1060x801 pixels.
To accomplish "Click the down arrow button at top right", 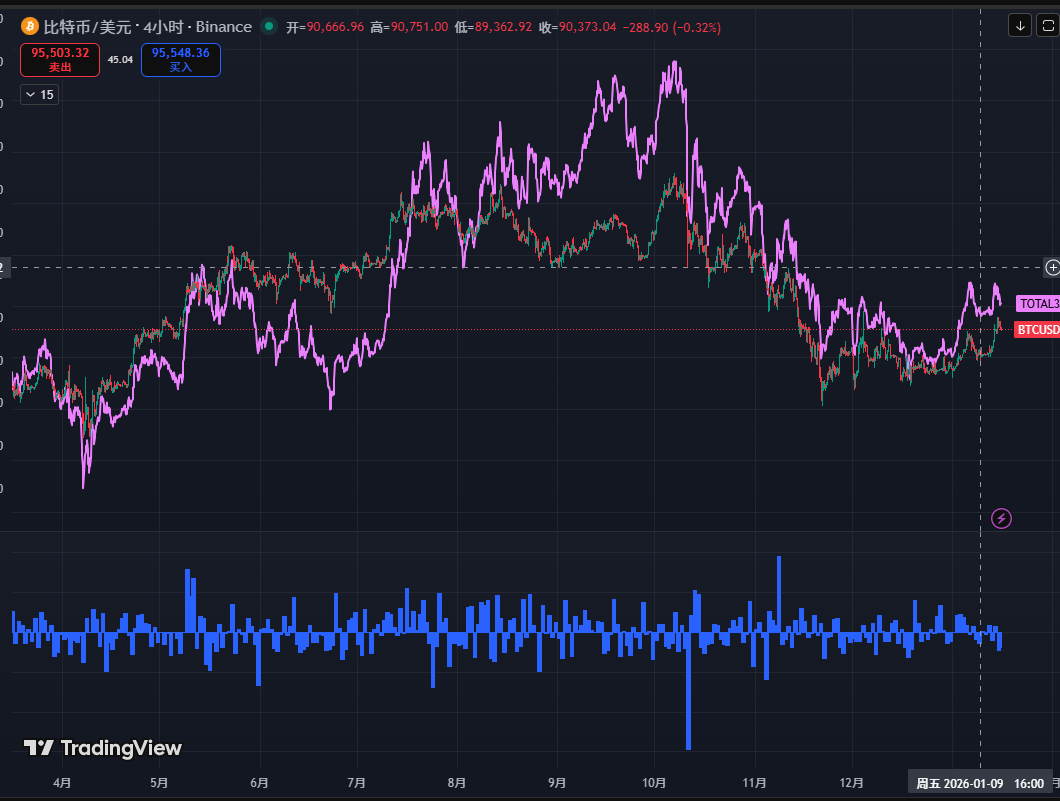I will 1019,25.
